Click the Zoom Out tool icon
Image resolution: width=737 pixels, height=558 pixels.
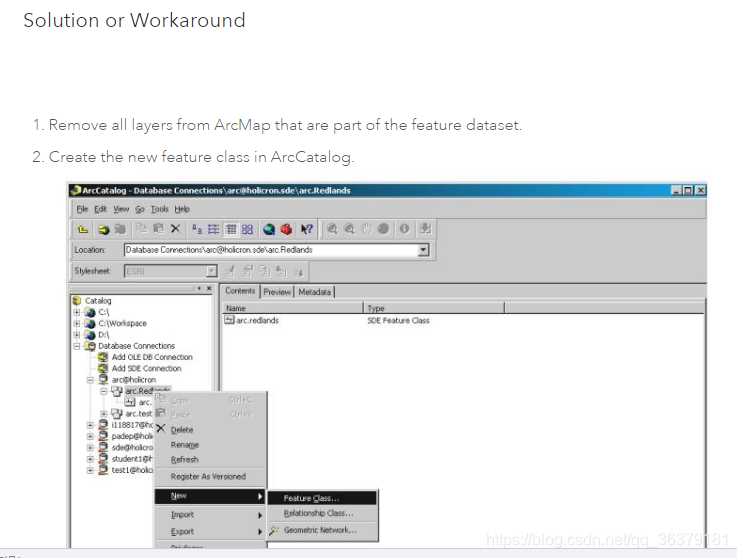[349, 229]
